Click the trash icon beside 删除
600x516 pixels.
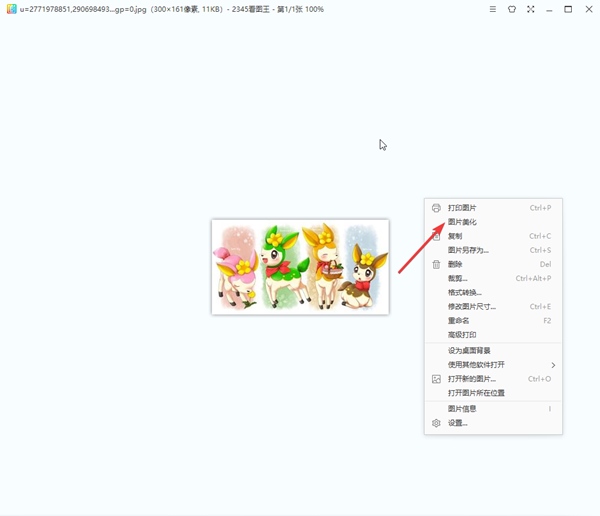(x=436, y=264)
